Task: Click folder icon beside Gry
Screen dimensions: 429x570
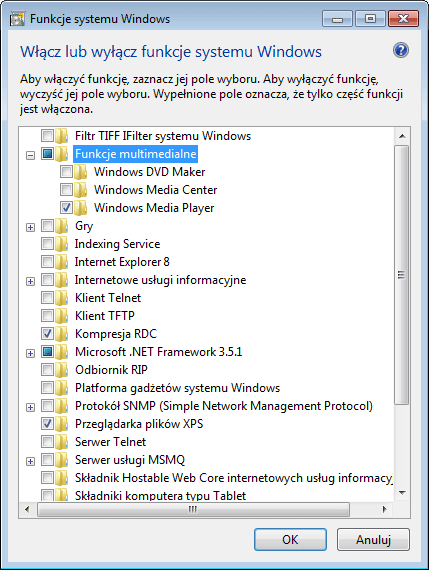Action: (x=62, y=226)
